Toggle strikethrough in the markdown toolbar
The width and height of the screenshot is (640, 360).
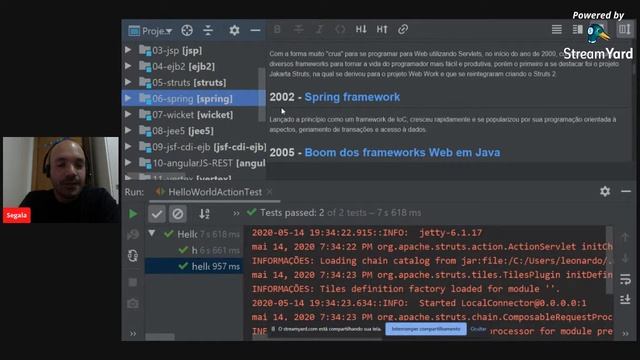tap(298, 29)
